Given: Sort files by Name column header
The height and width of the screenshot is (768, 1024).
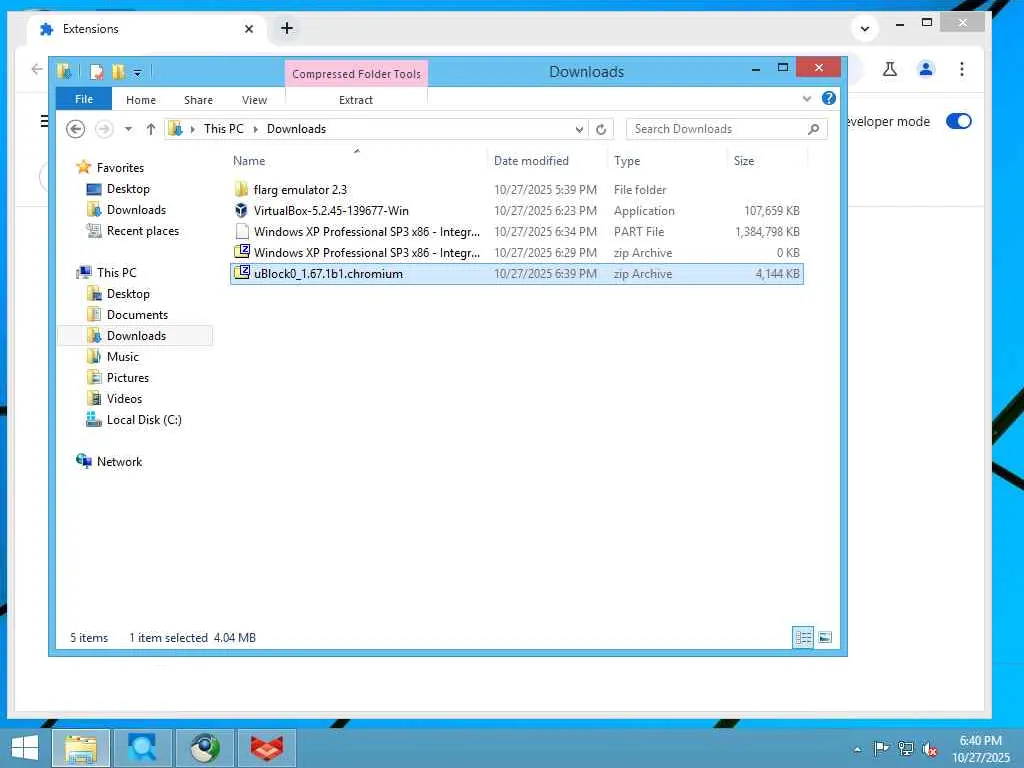Looking at the screenshot, I should coord(357,161).
